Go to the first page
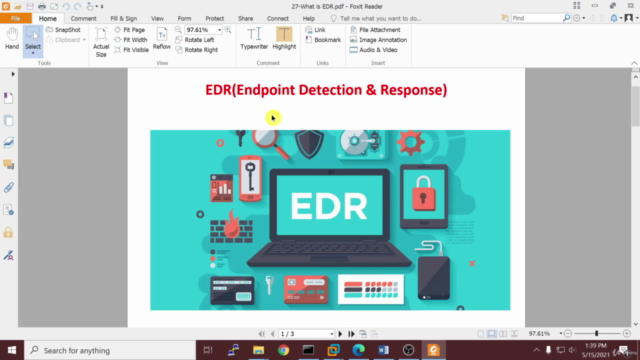Image resolution: width=640 pixels, height=360 pixels. click(261, 334)
